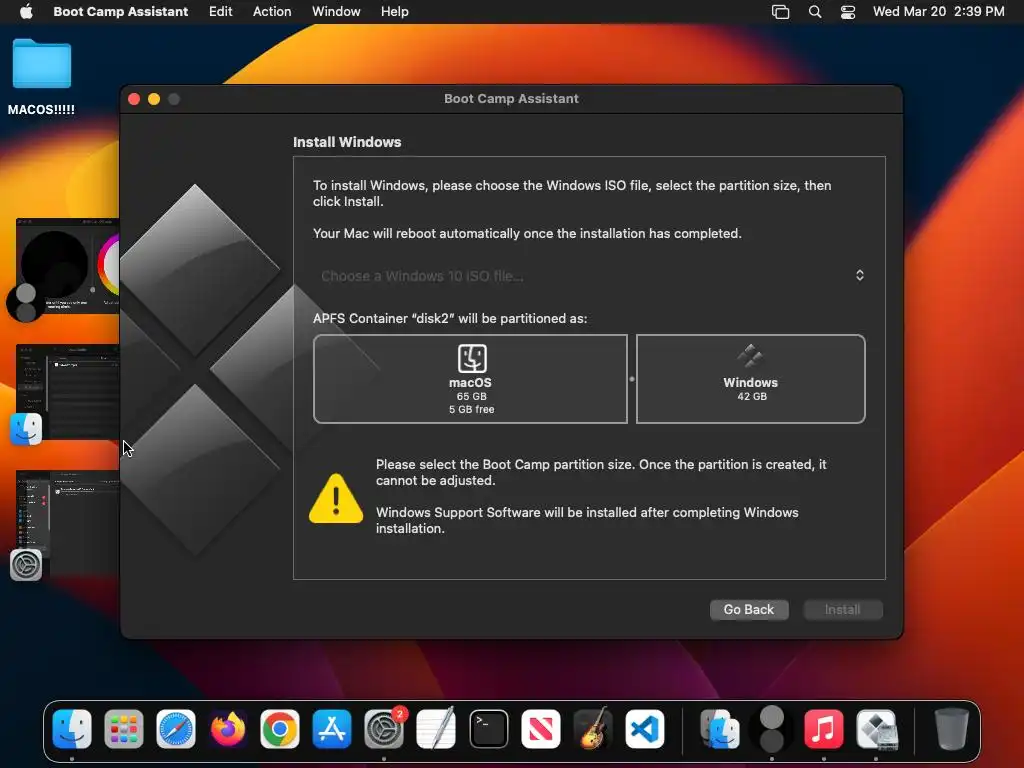Close the Boot Camp Assistant window

coord(134,99)
